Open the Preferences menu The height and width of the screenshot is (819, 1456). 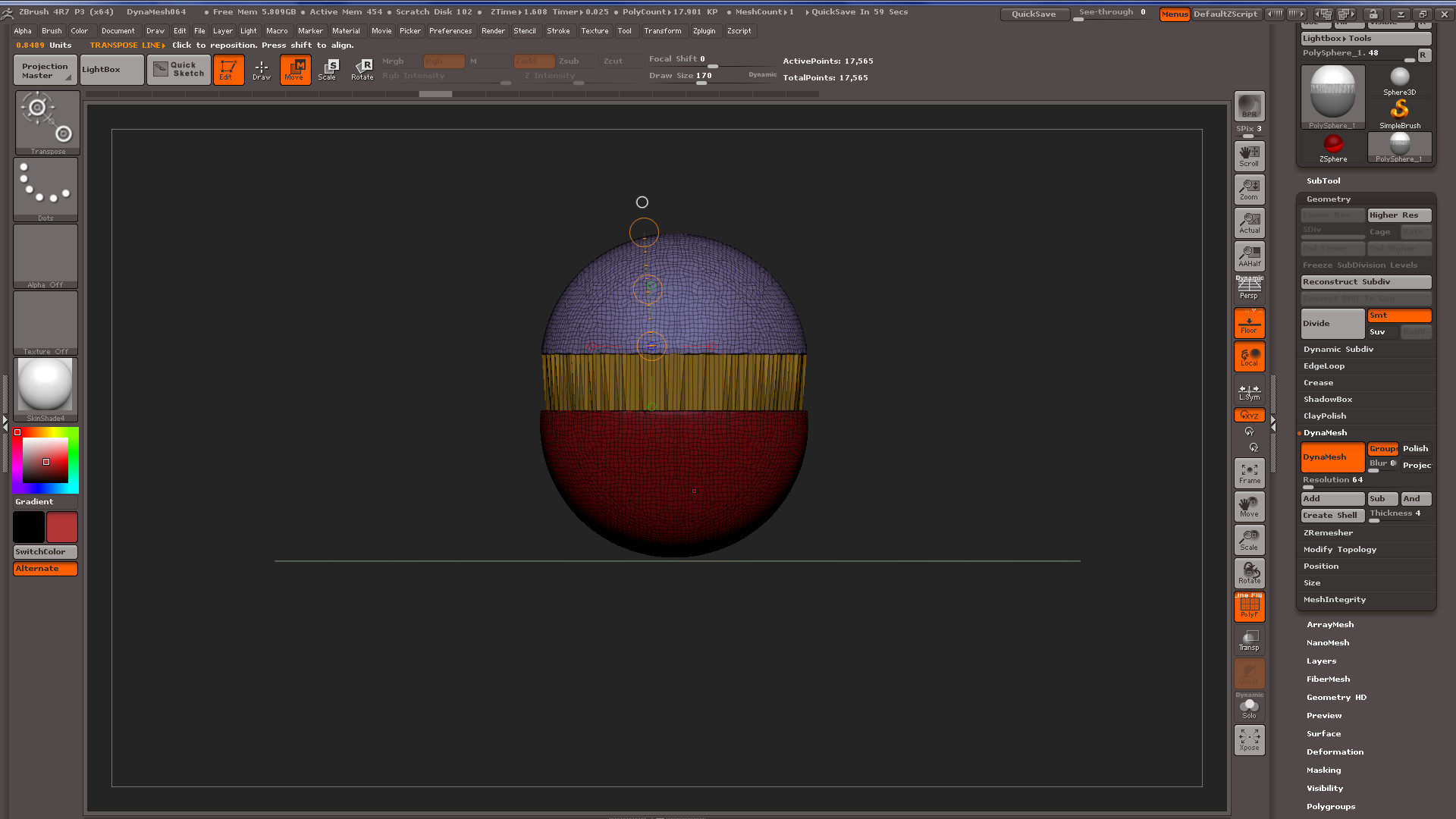coord(450,31)
